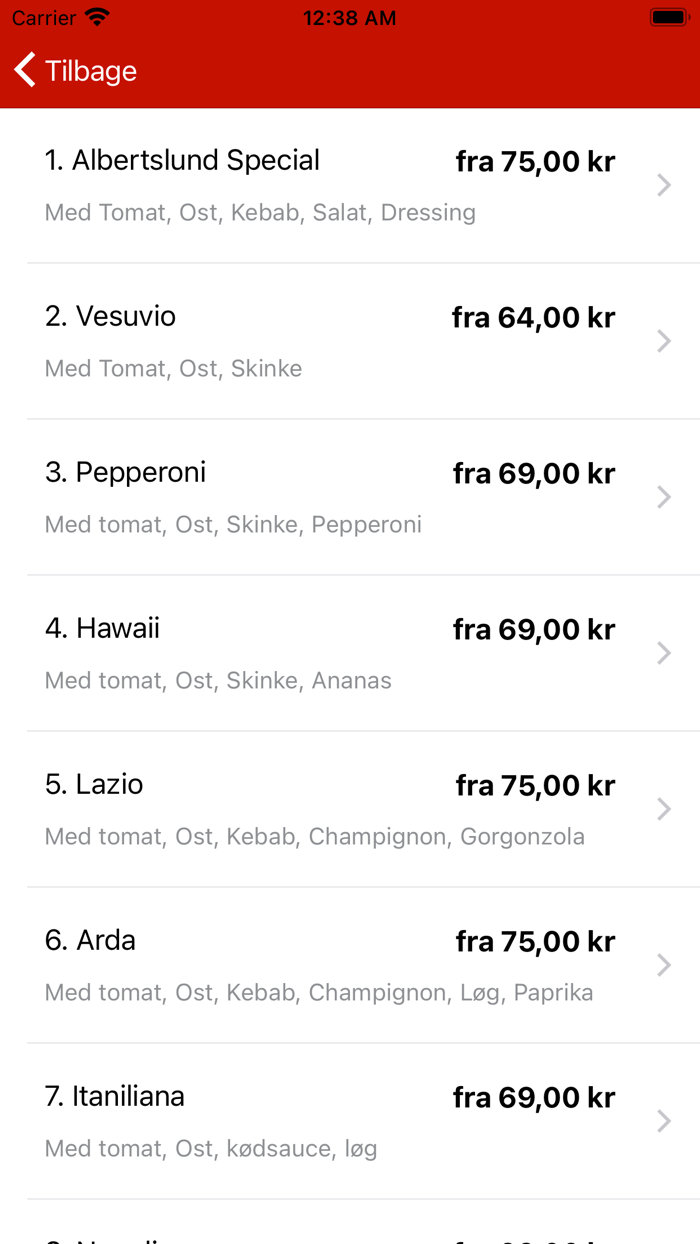The height and width of the screenshot is (1244, 700).
Task: Tap Itaniliana ingredients with kødsauce
Action: pos(211,1149)
